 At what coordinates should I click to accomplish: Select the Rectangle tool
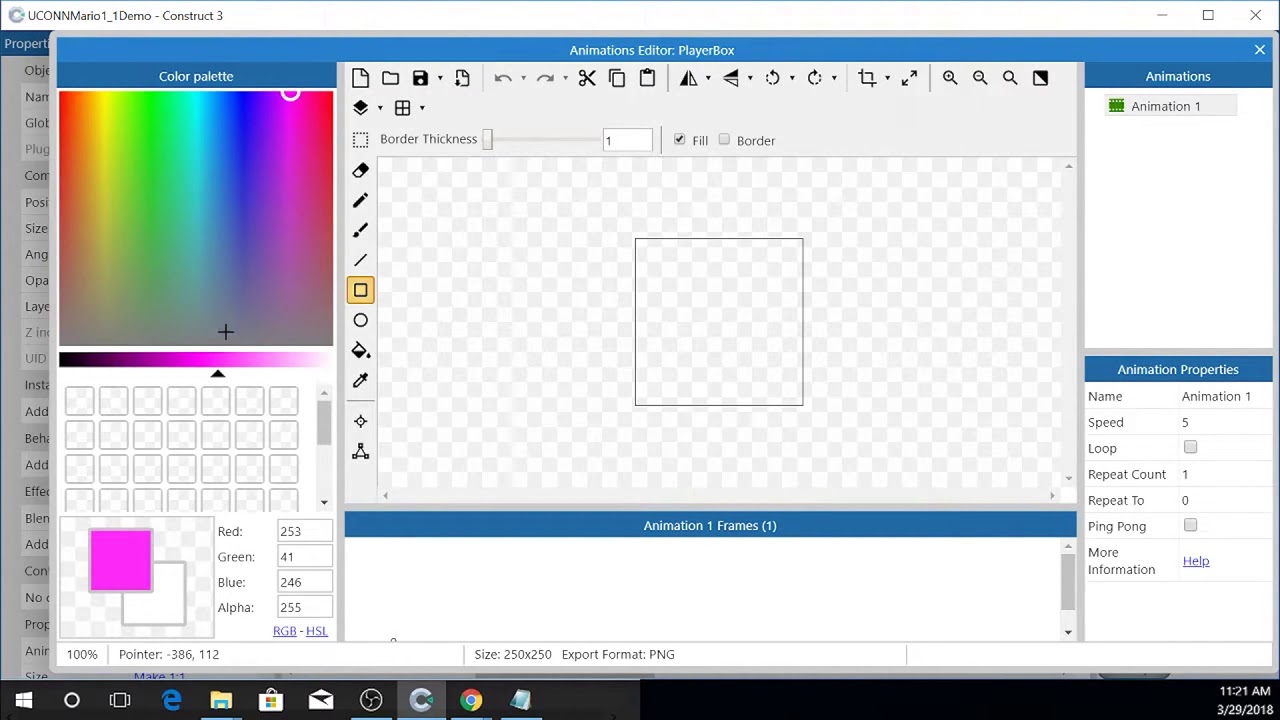pos(361,290)
